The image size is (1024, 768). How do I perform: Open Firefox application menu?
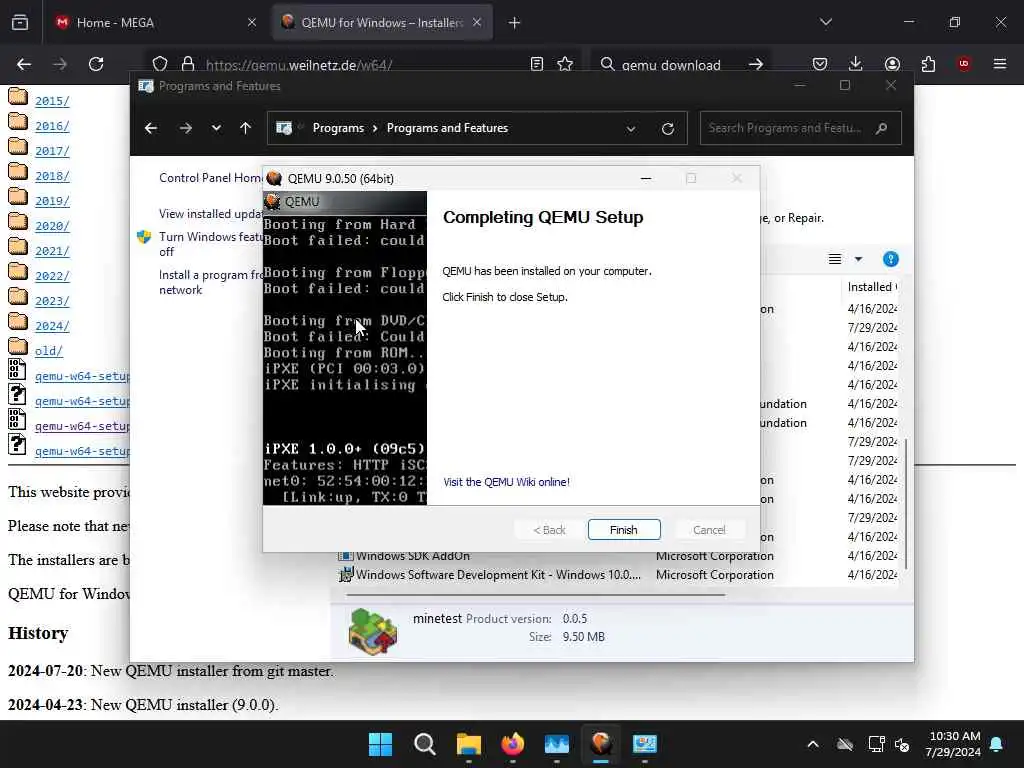[x=1000, y=64]
